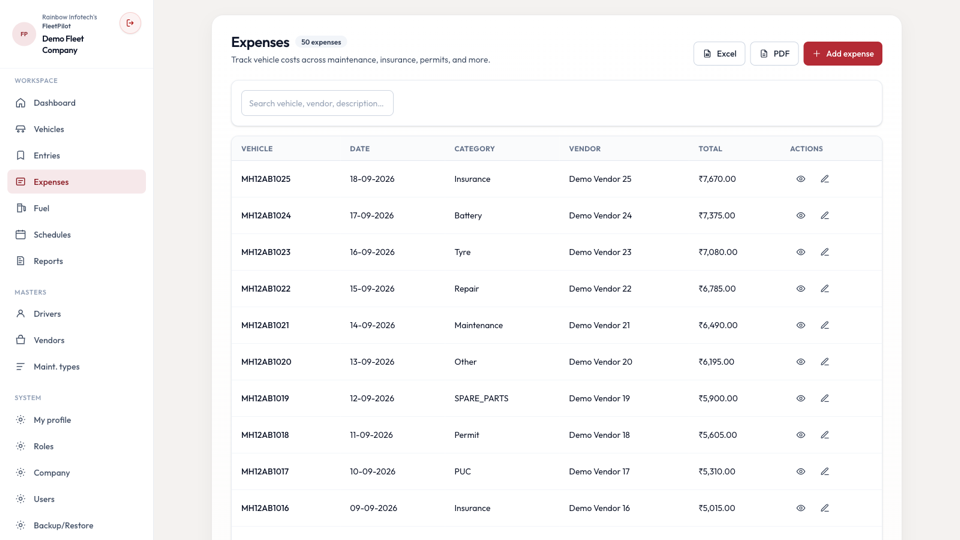Click the Demo Vendor 16 cell

(x=600, y=508)
